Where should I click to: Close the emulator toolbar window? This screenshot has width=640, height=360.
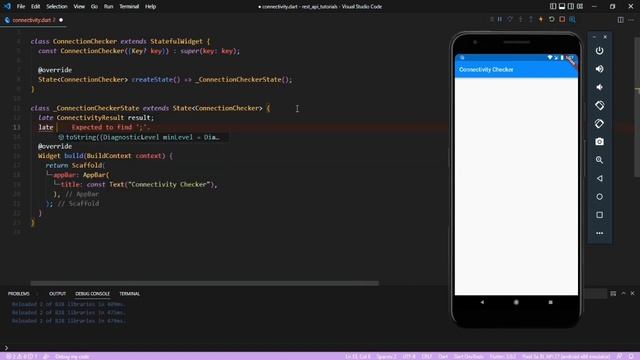coord(605,37)
